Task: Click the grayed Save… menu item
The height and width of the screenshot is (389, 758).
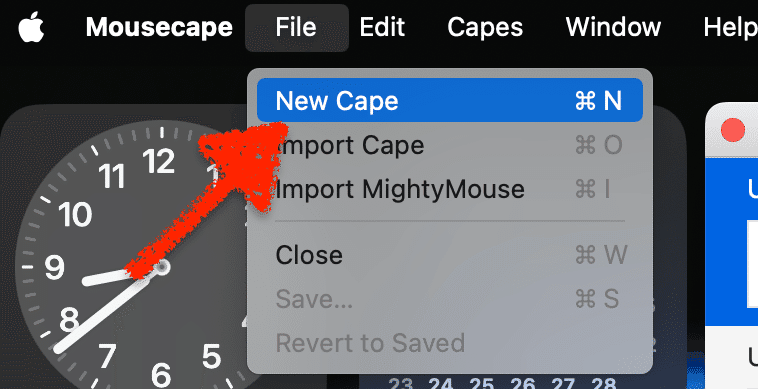Action: 450,299
